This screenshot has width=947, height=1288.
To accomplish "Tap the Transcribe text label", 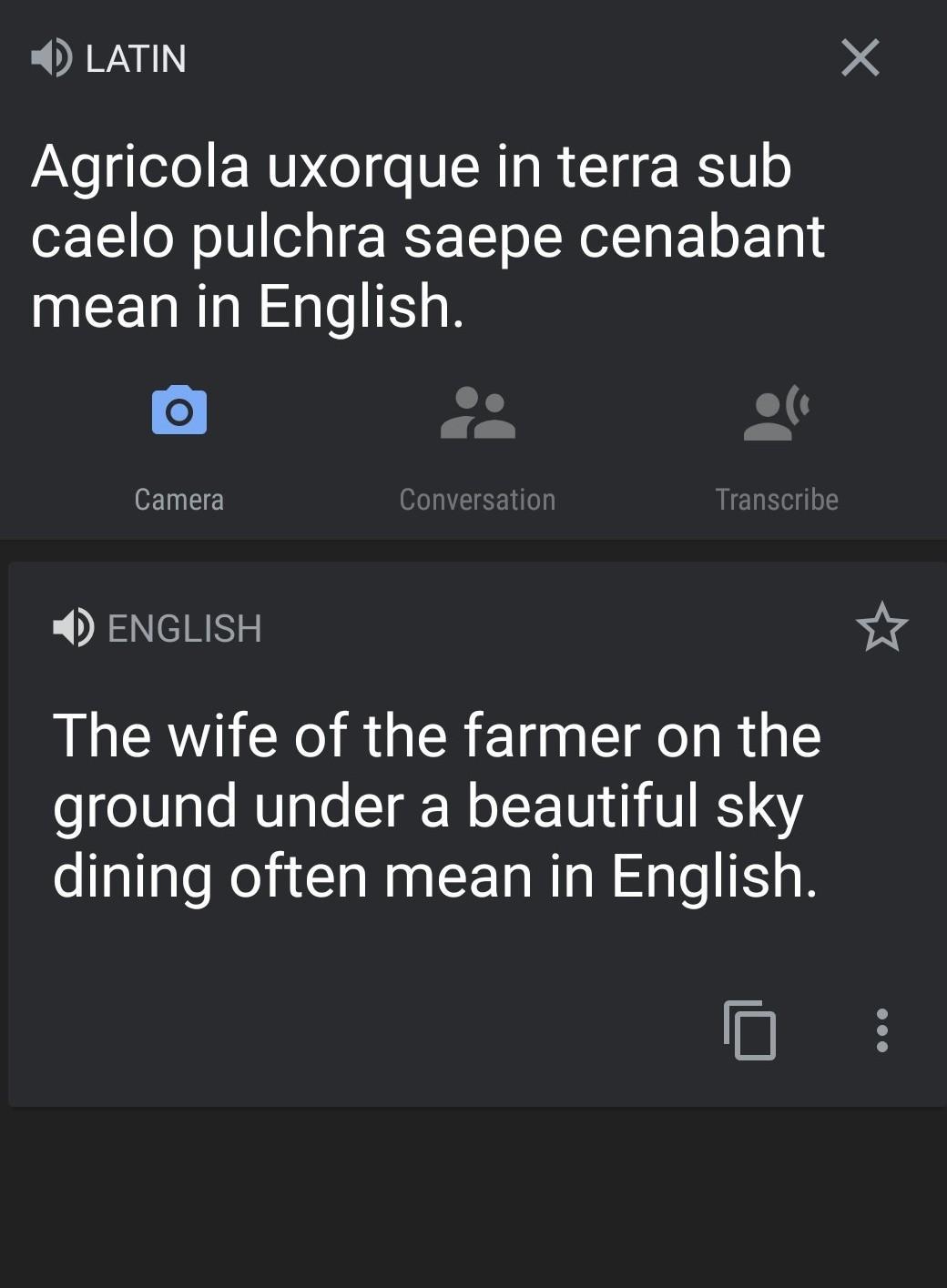I will point(776,499).
